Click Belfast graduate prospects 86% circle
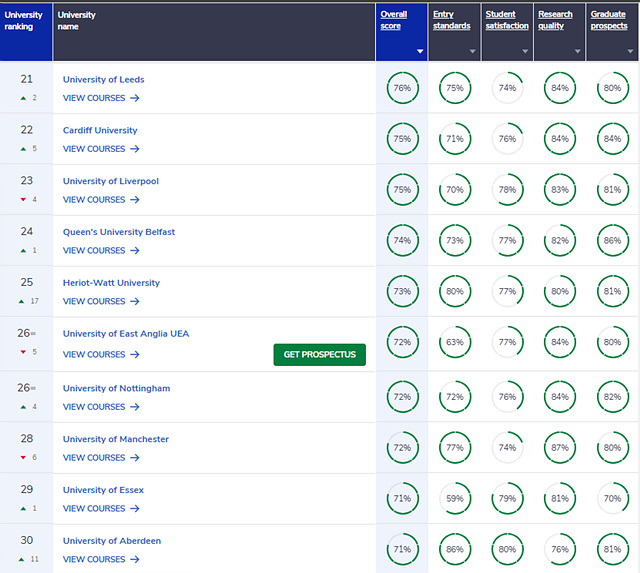The image size is (640, 573). [613, 240]
